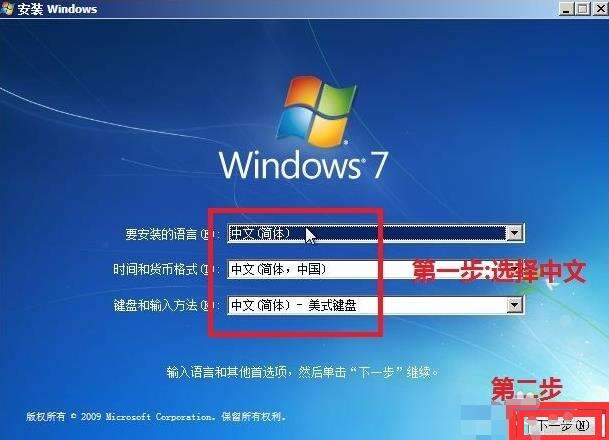Click the 下一步(N) button
609x440 pixels.
[x=562, y=425]
